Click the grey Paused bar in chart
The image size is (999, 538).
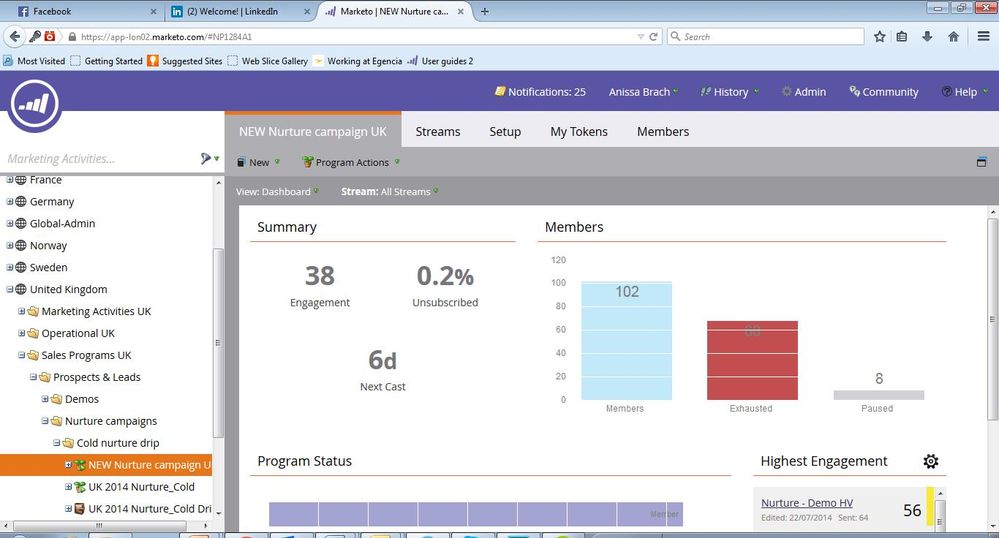click(x=879, y=395)
